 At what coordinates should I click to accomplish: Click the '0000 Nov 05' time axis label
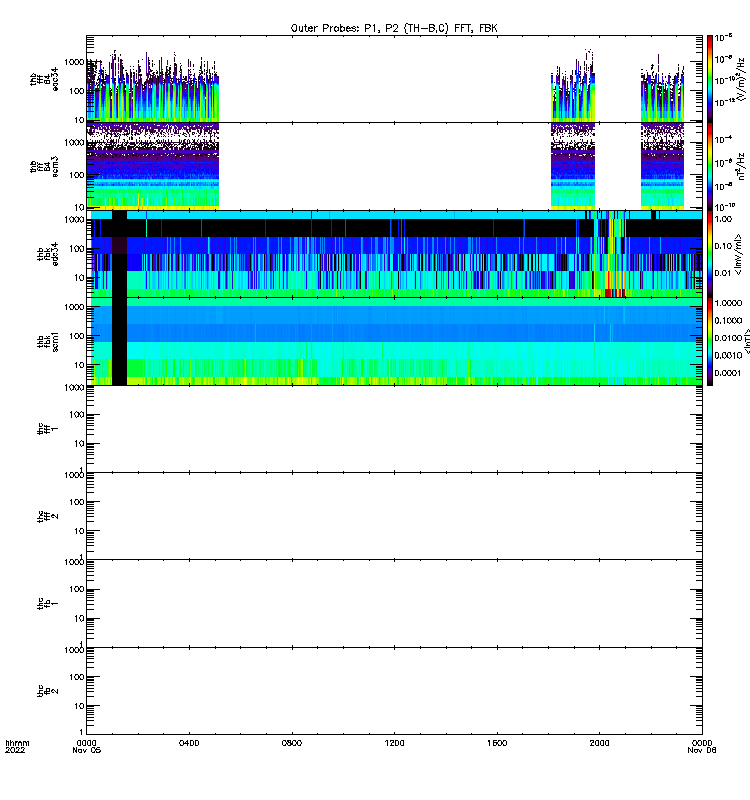tap(86, 746)
